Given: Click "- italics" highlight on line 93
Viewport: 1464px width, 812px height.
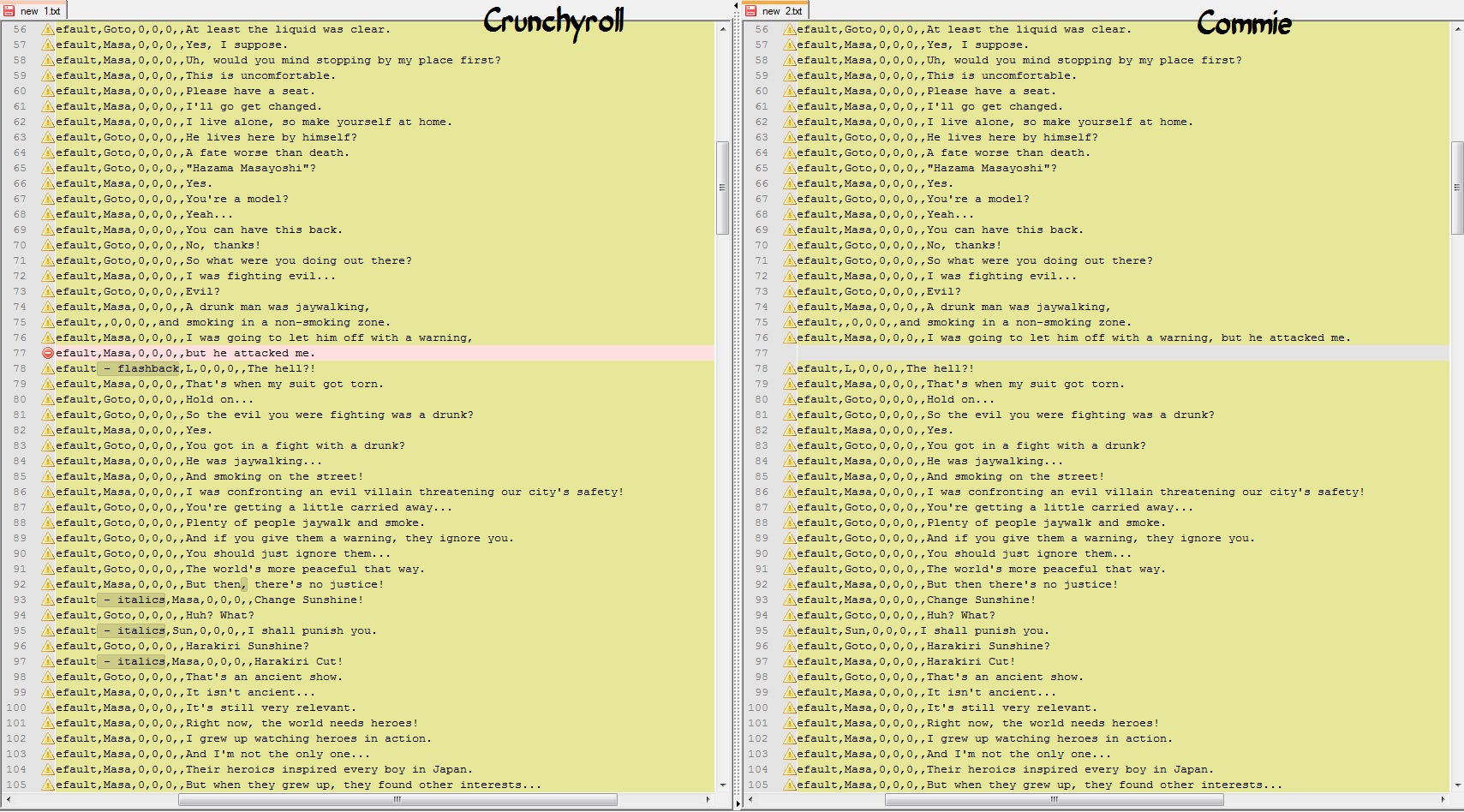Looking at the screenshot, I should point(131,600).
